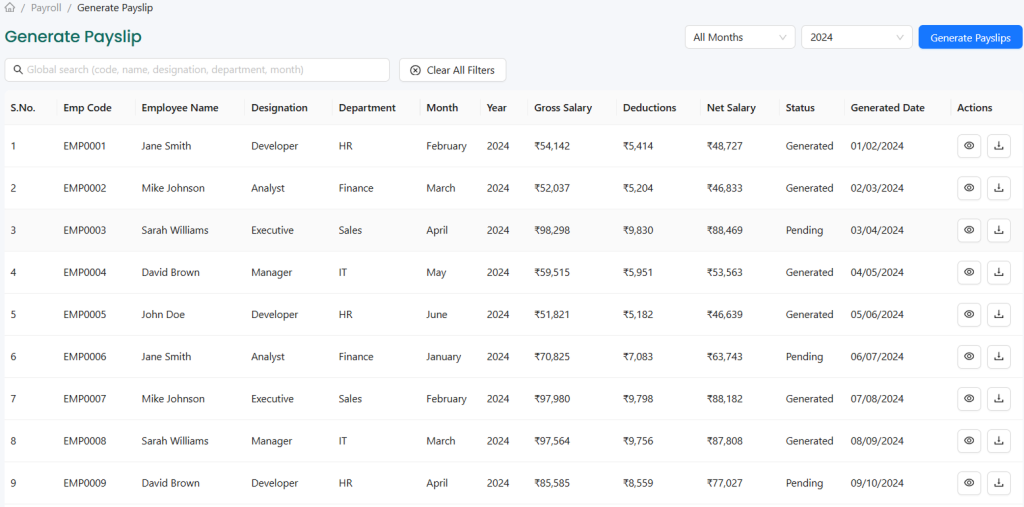Image resolution: width=1024 pixels, height=507 pixels.
Task: Open the All Months dropdown
Action: click(x=740, y=37)
